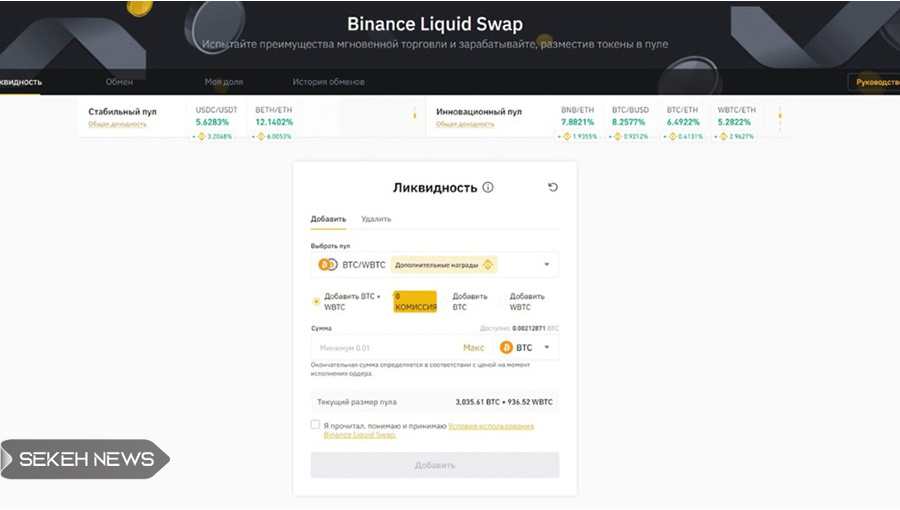This screenshot has width=900, height=510.
Task: Click the BNB reward icon under BNB/ETH
Action: click(567, 137)
